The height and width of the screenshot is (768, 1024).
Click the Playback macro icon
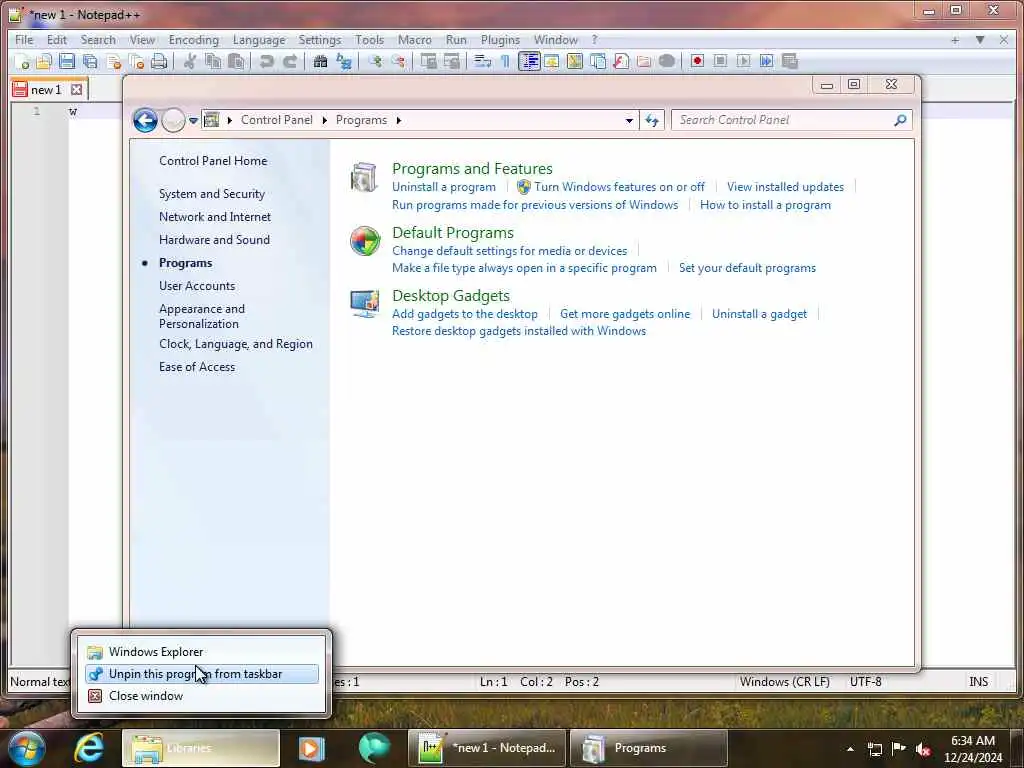743,61
